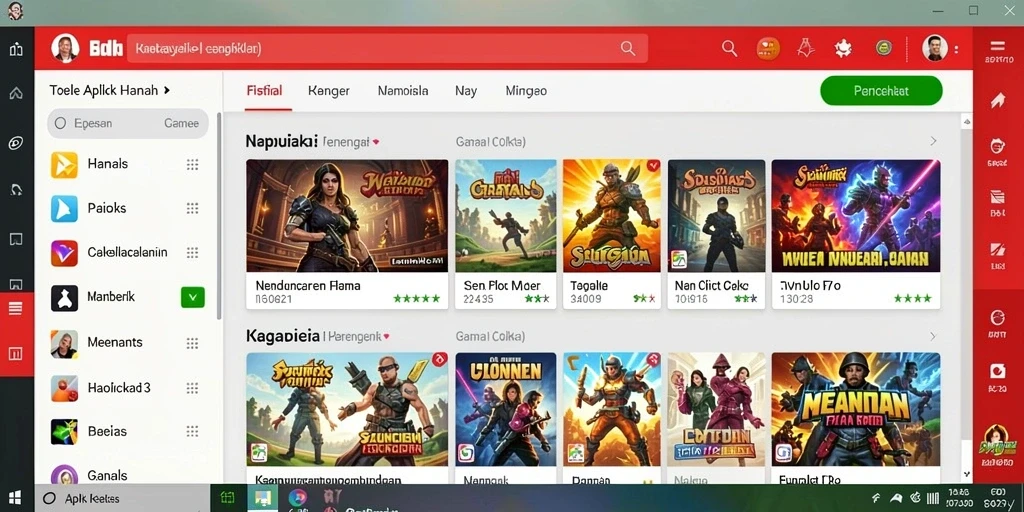Viewport: 1024px width, 512px height.
Task: Expand Kagapieia row with right chevron
Action: [933, 336]
